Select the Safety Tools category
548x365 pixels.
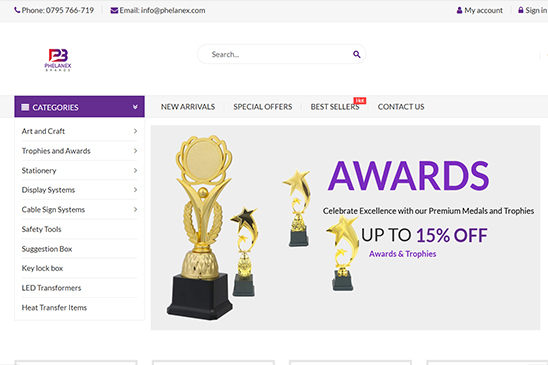pyautogui.click(x=42, y=229)
